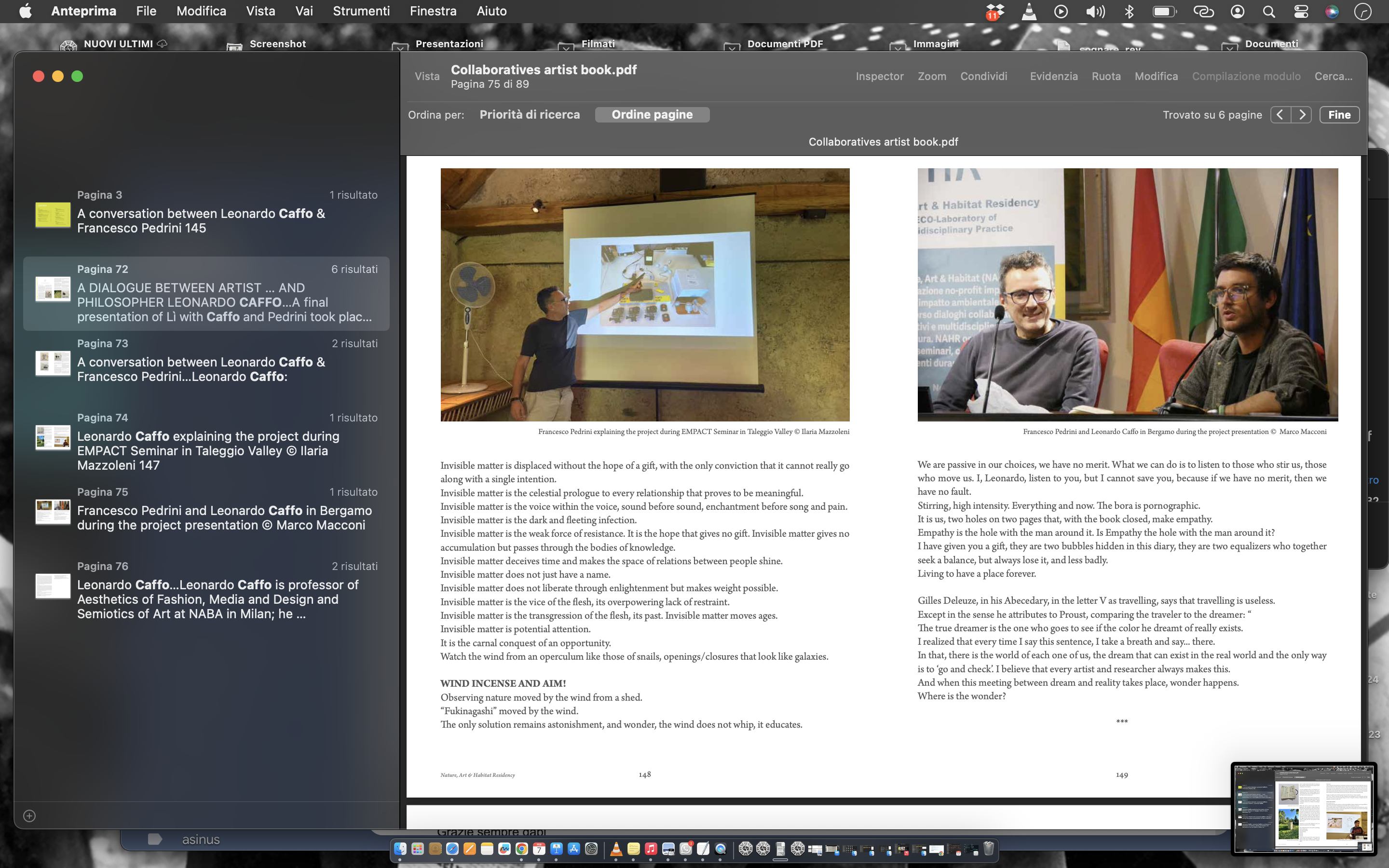
Task: Launch VLC from the Dock
Action: point(616,849)
